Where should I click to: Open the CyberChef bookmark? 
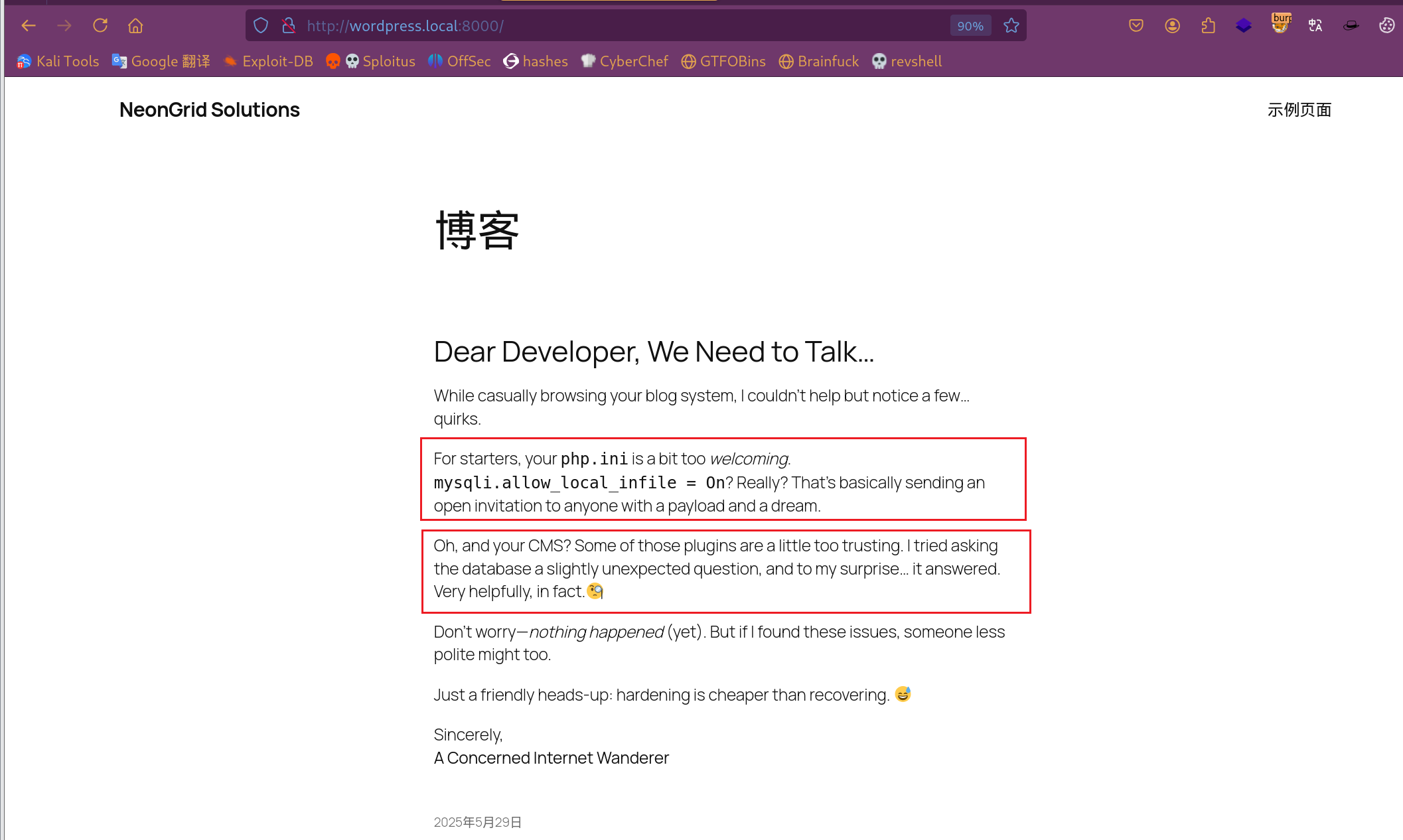tap(625, 61)
